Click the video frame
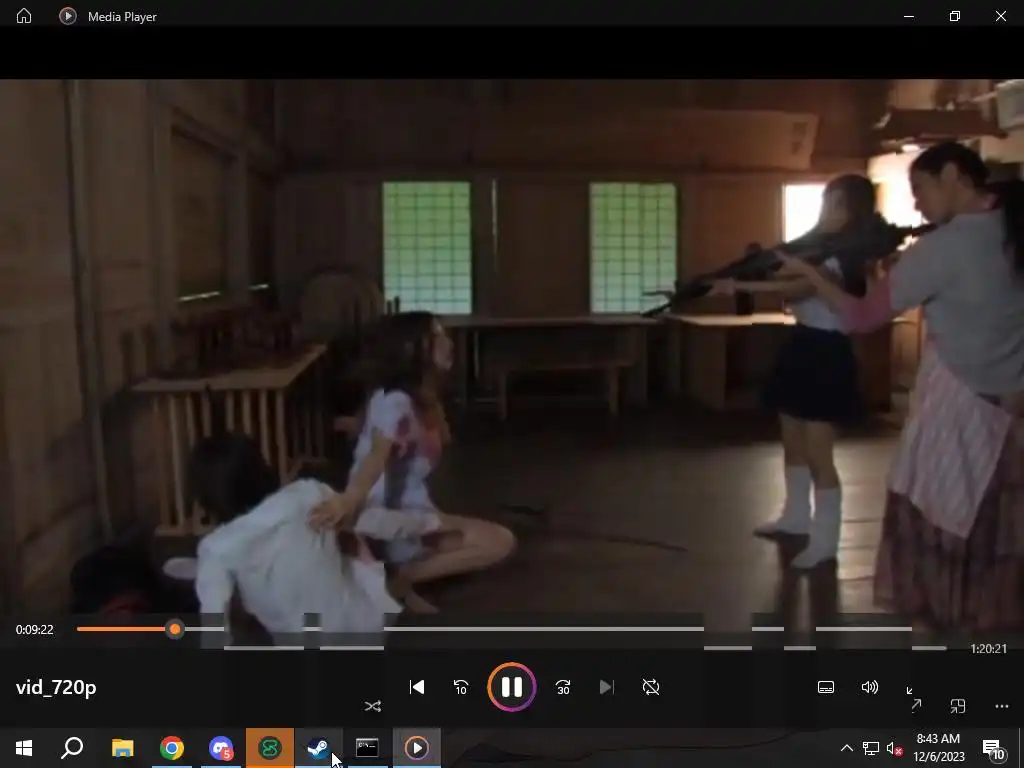 (x=512, y=346)
